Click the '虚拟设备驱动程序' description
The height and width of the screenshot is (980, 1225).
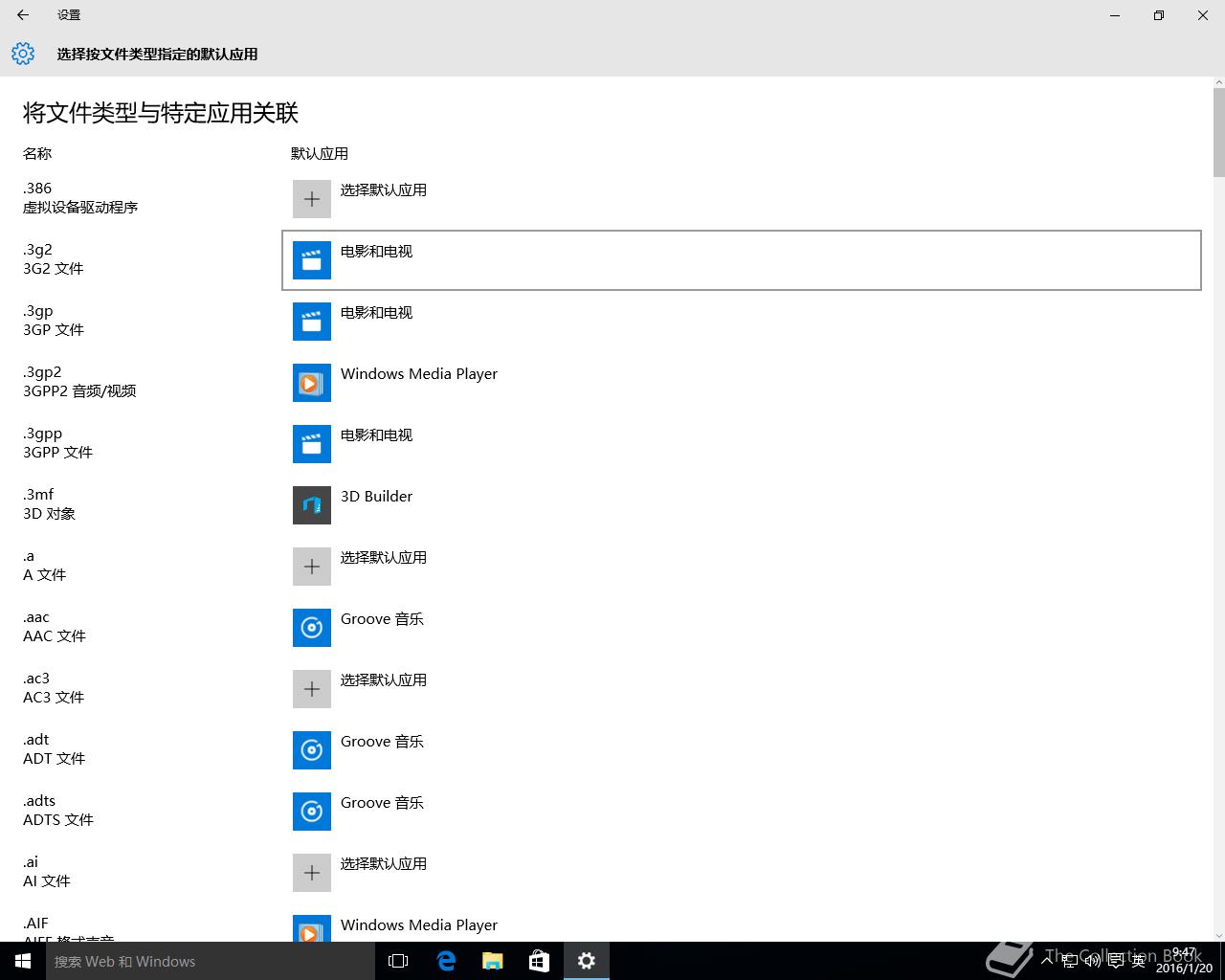80,208
